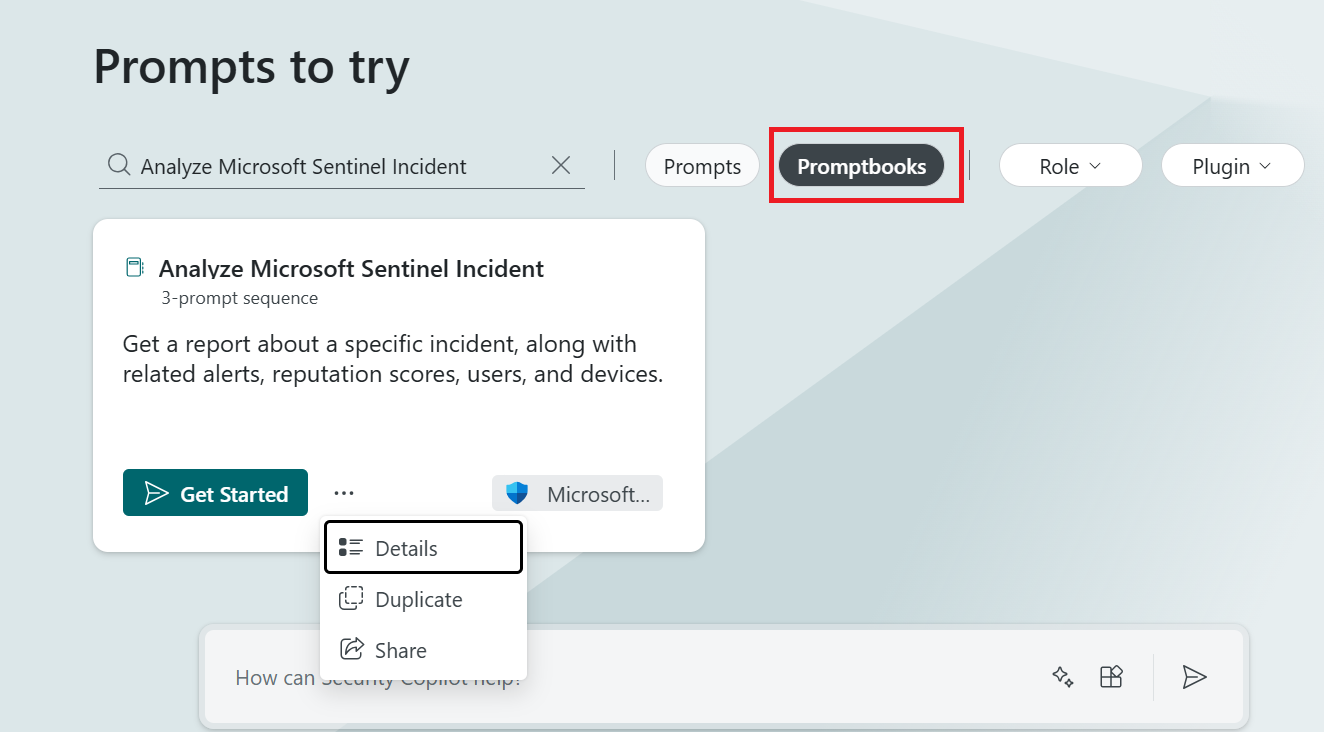The image size is (1324, 732).
Task: Click the send arrow to submit the prompt
Action: coord(1195,677)
